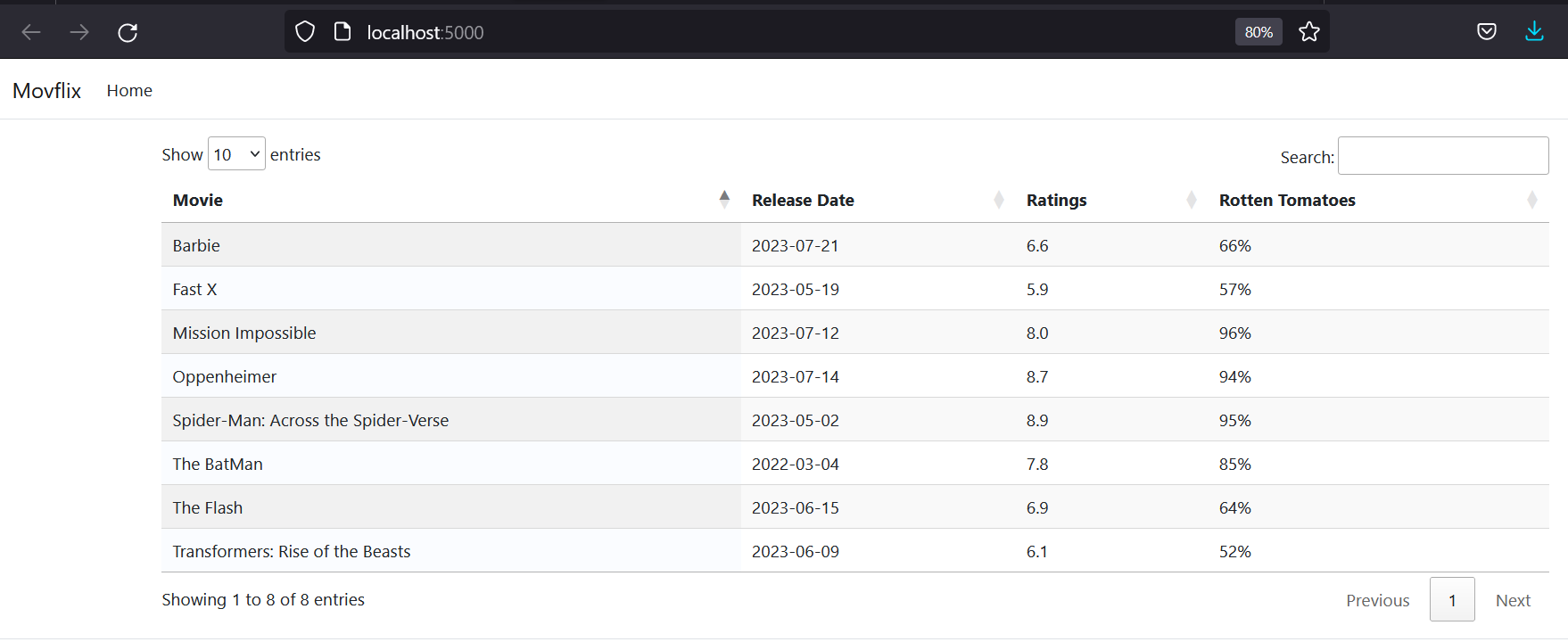The height and width of the screenshot is (642, 1568).
Task: Open the Show entries count dropdown
Action: point(236,154)
